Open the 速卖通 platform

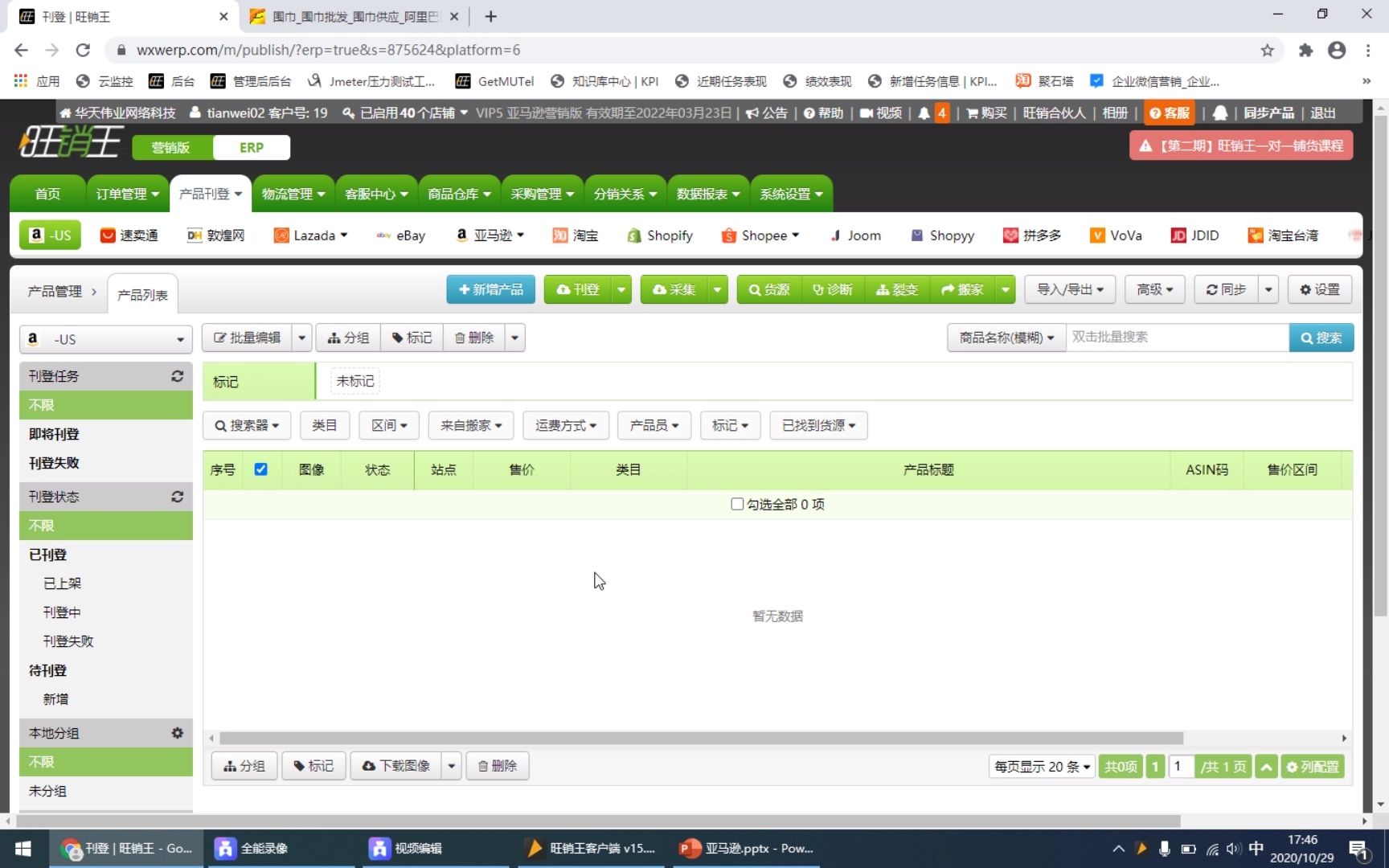click(x=129, y=235)
